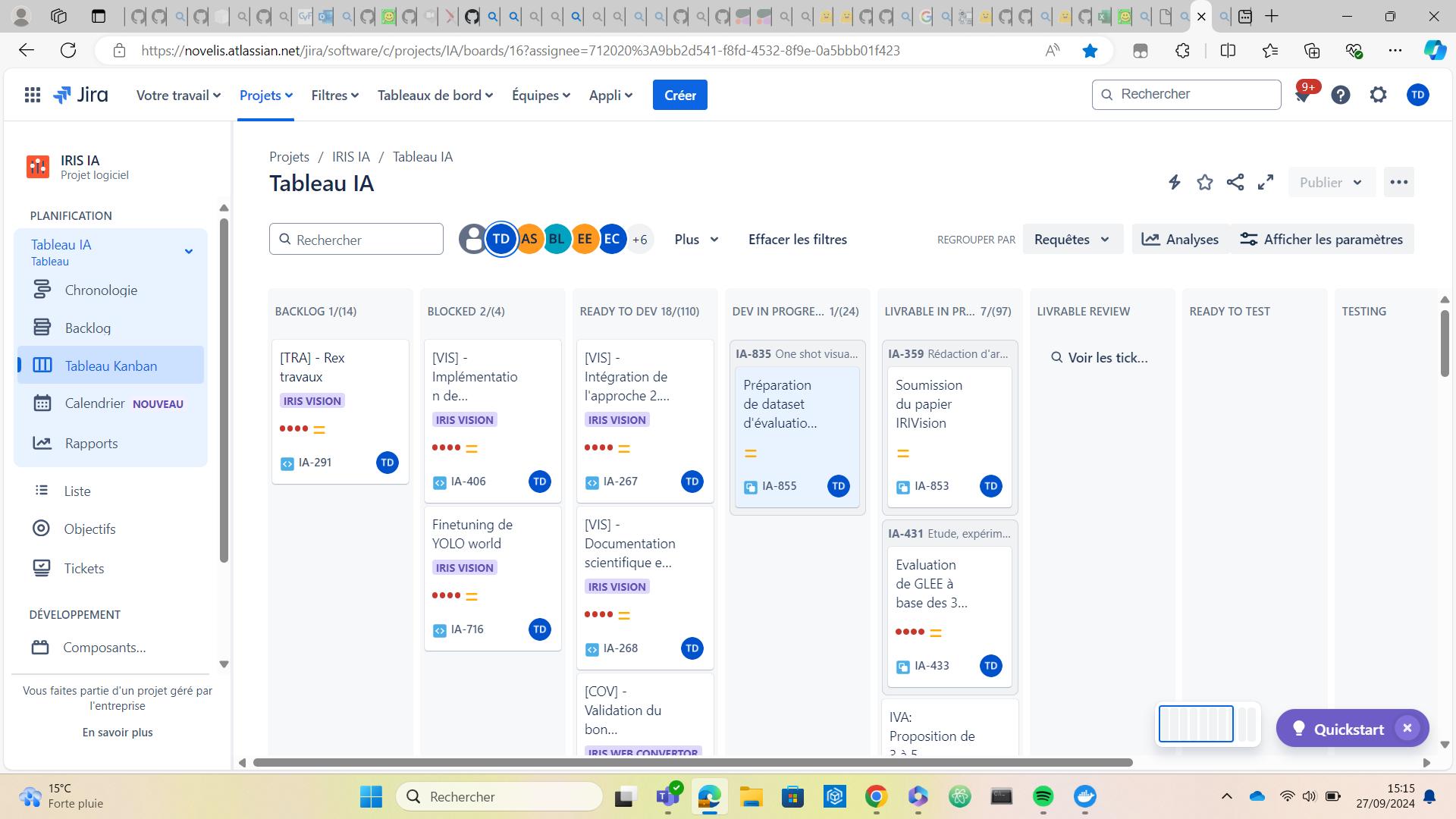1456x819 pixels.
Task: Click Projets breadcrumb link
Action: tap(289, 157)
